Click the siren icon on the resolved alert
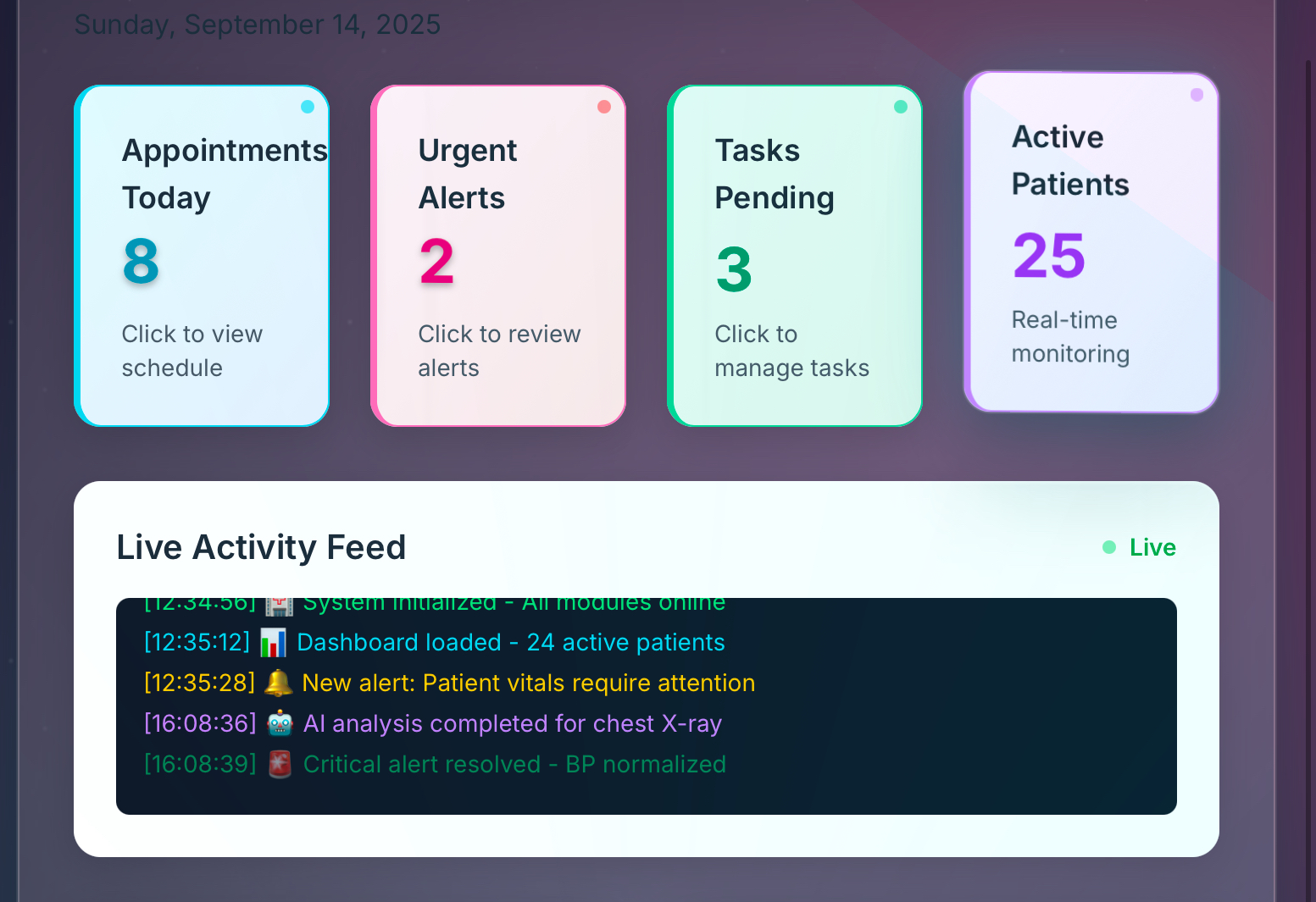This screenshot has width=1316, height=902. tap(280, 764)
